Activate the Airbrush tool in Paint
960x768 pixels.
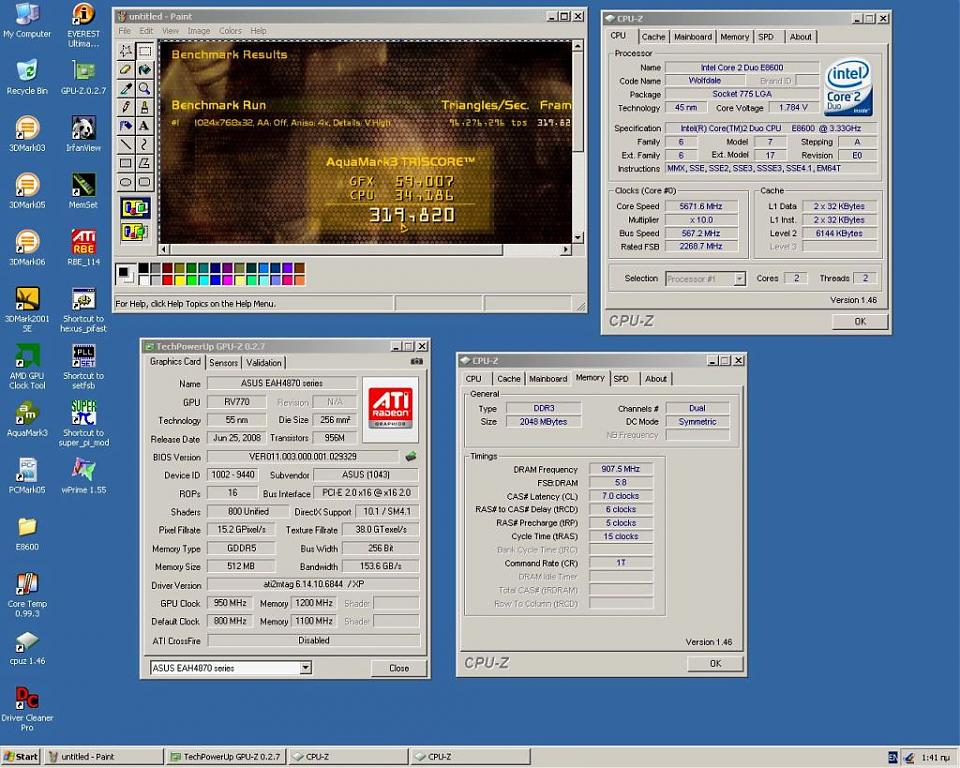[x=126, y=126]
